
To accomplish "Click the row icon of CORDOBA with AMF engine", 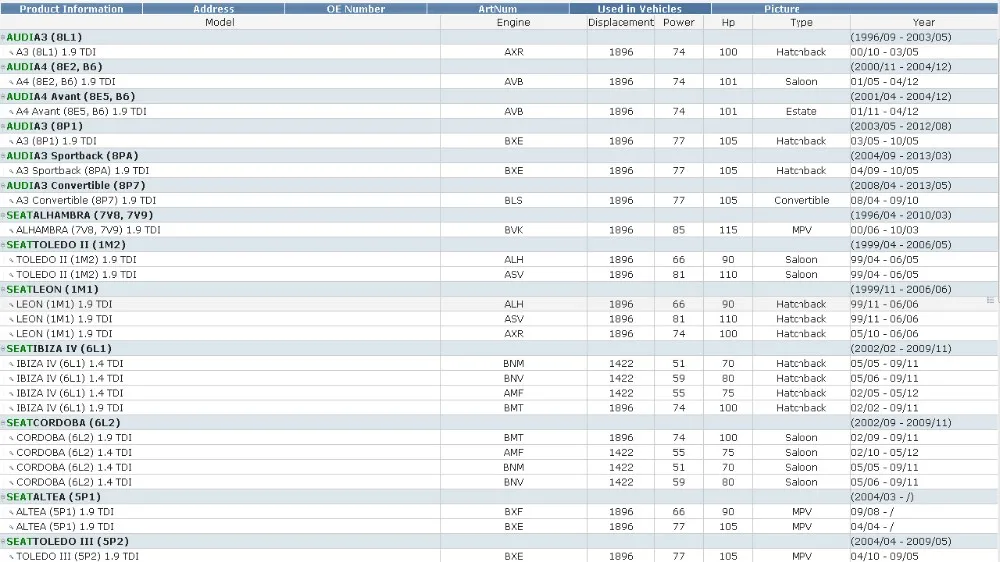I will (11, 453).
